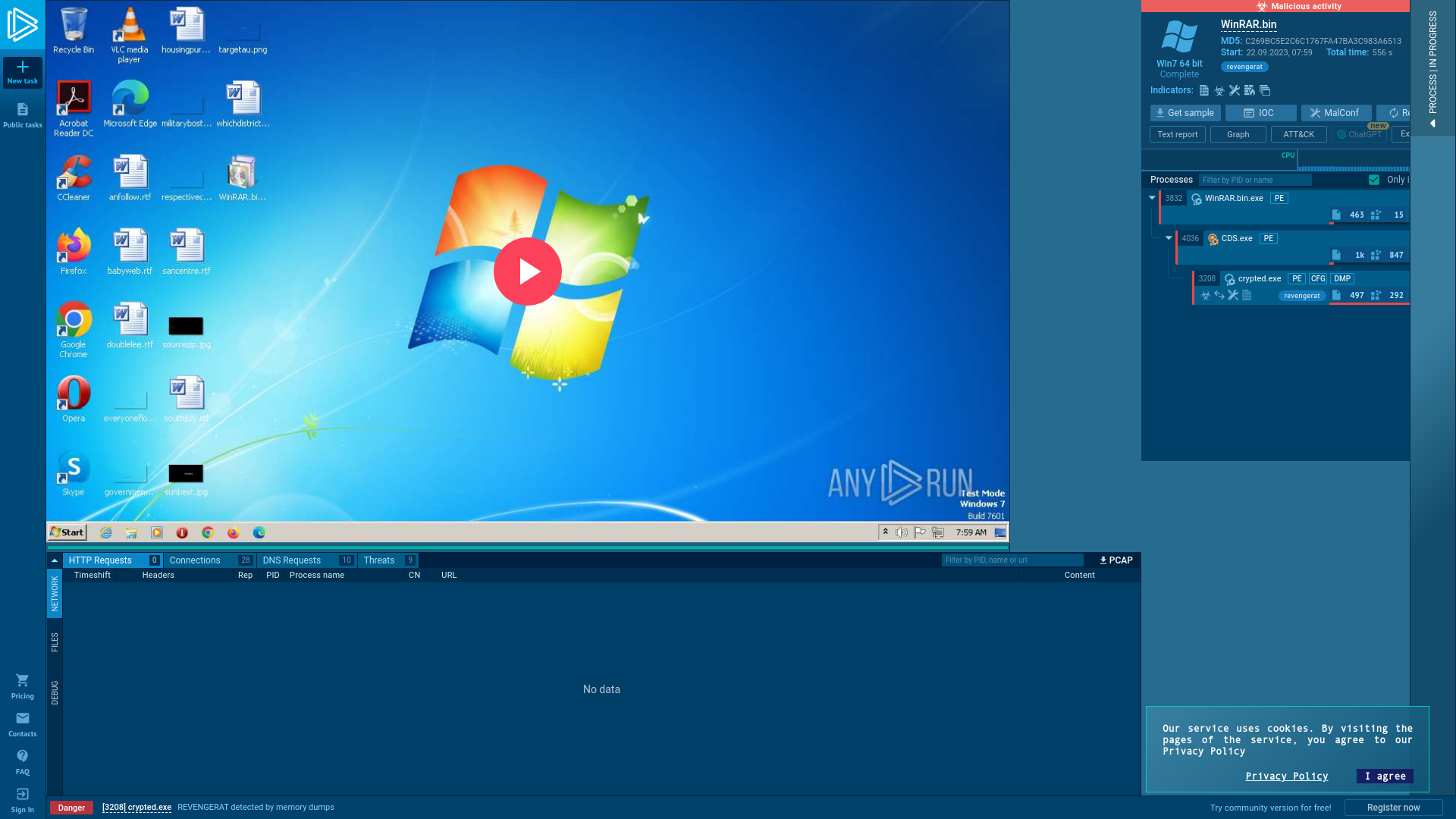Screen dimensions: 1456x819
Task: Collapse the bottom network panel arrow
Action: pyautogui.click(x=55, y=560)
